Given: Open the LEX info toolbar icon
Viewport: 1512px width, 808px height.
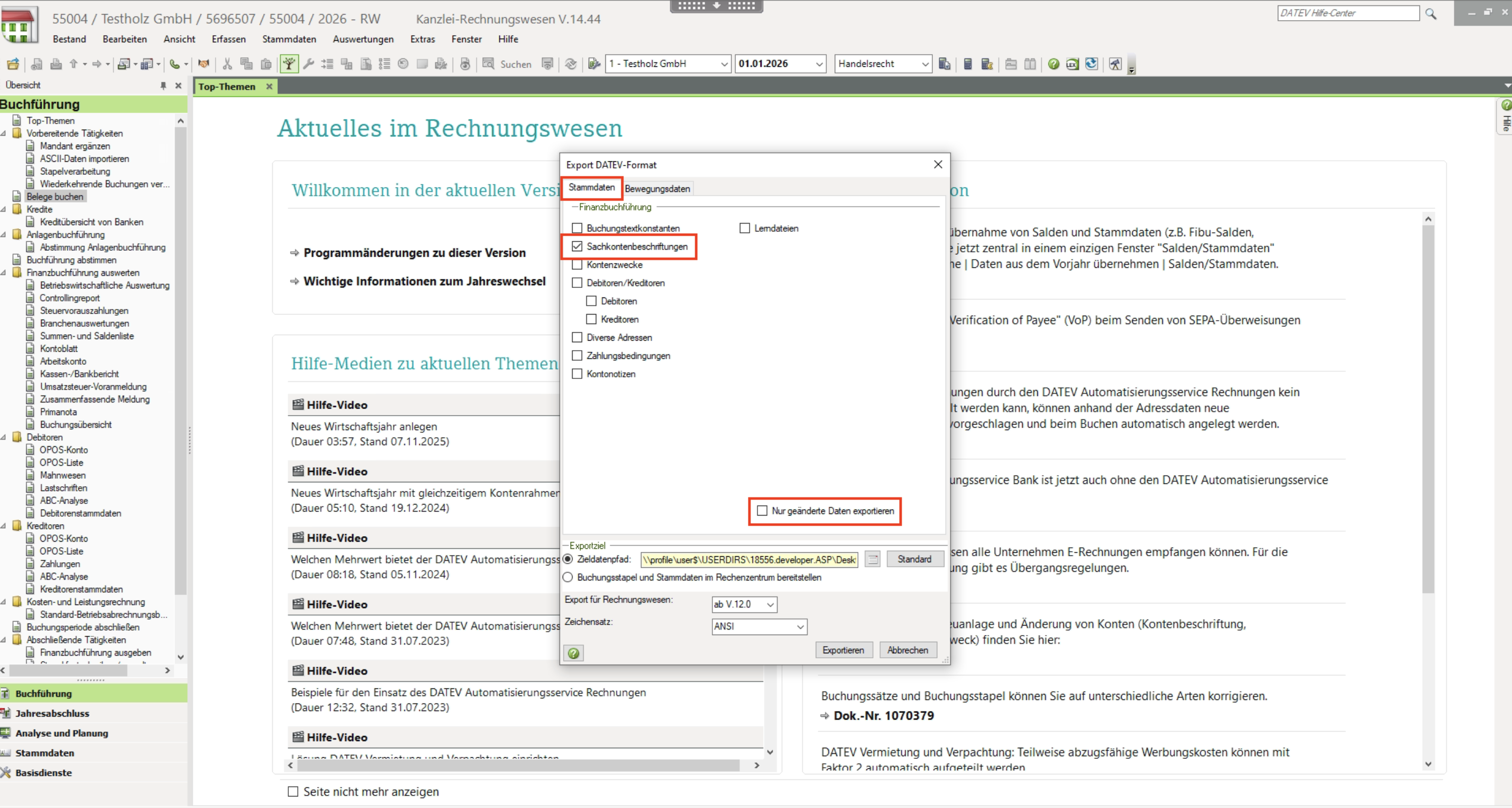Looking at the screenshot, I should click(x=1072, y=64).
